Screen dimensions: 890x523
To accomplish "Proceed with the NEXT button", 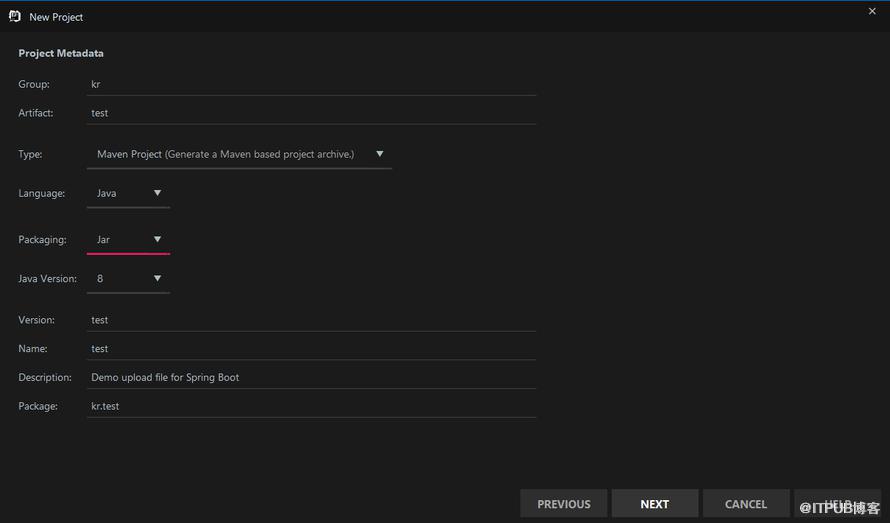I will 654,504.
